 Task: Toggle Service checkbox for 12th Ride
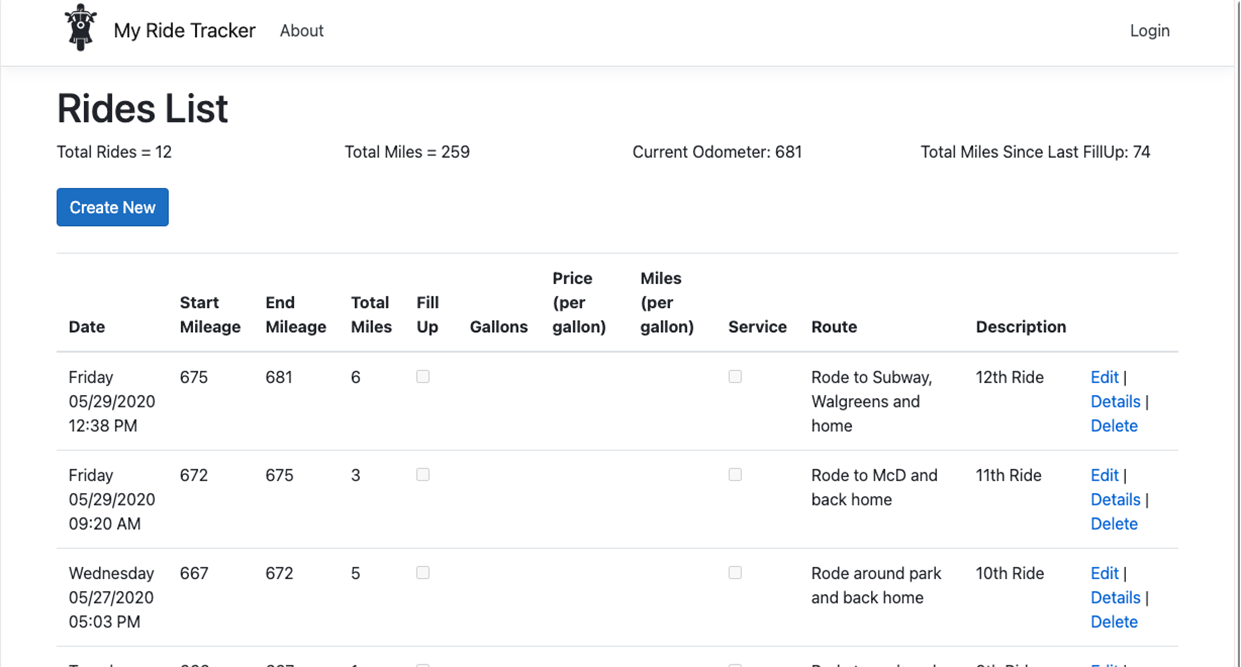[x=735, y=377]
